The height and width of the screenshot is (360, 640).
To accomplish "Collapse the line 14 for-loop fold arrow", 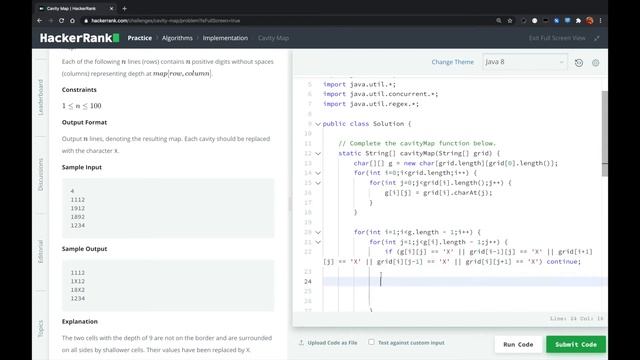I will (x=318, y=173).
